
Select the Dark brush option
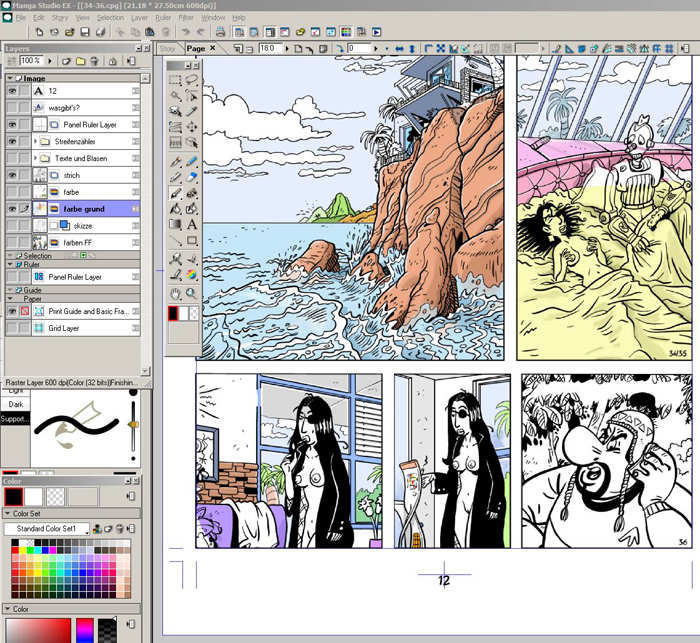[x=14, y=404]
